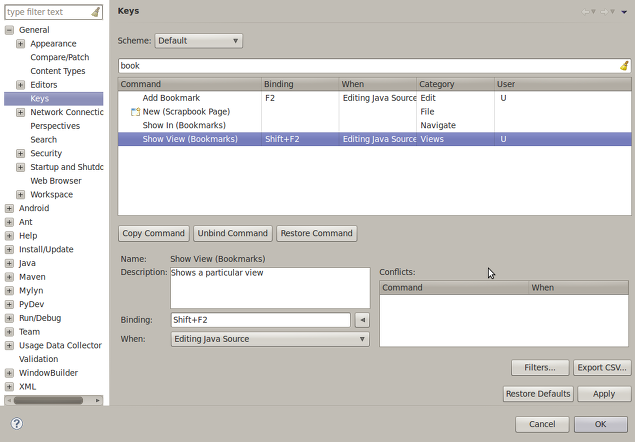
Task: Open the Filters... dialog
Action: pos(540,367)
